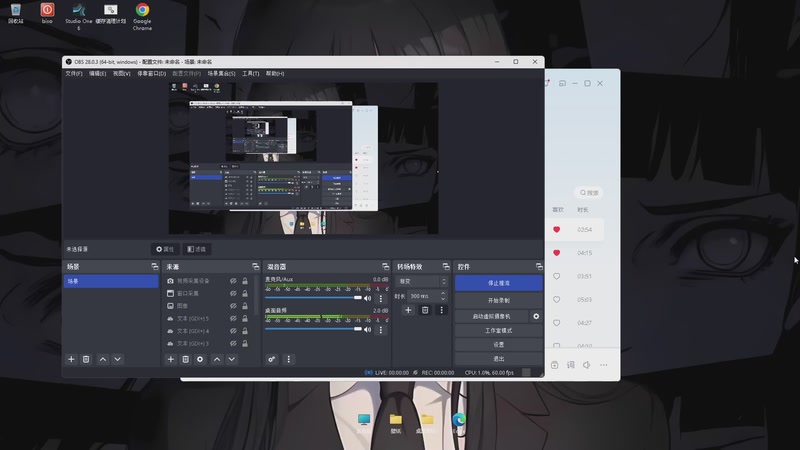Open mini-mode icon in music player titlebar
800x450 pixels.
pyautogui.click(x=562, y=83)
